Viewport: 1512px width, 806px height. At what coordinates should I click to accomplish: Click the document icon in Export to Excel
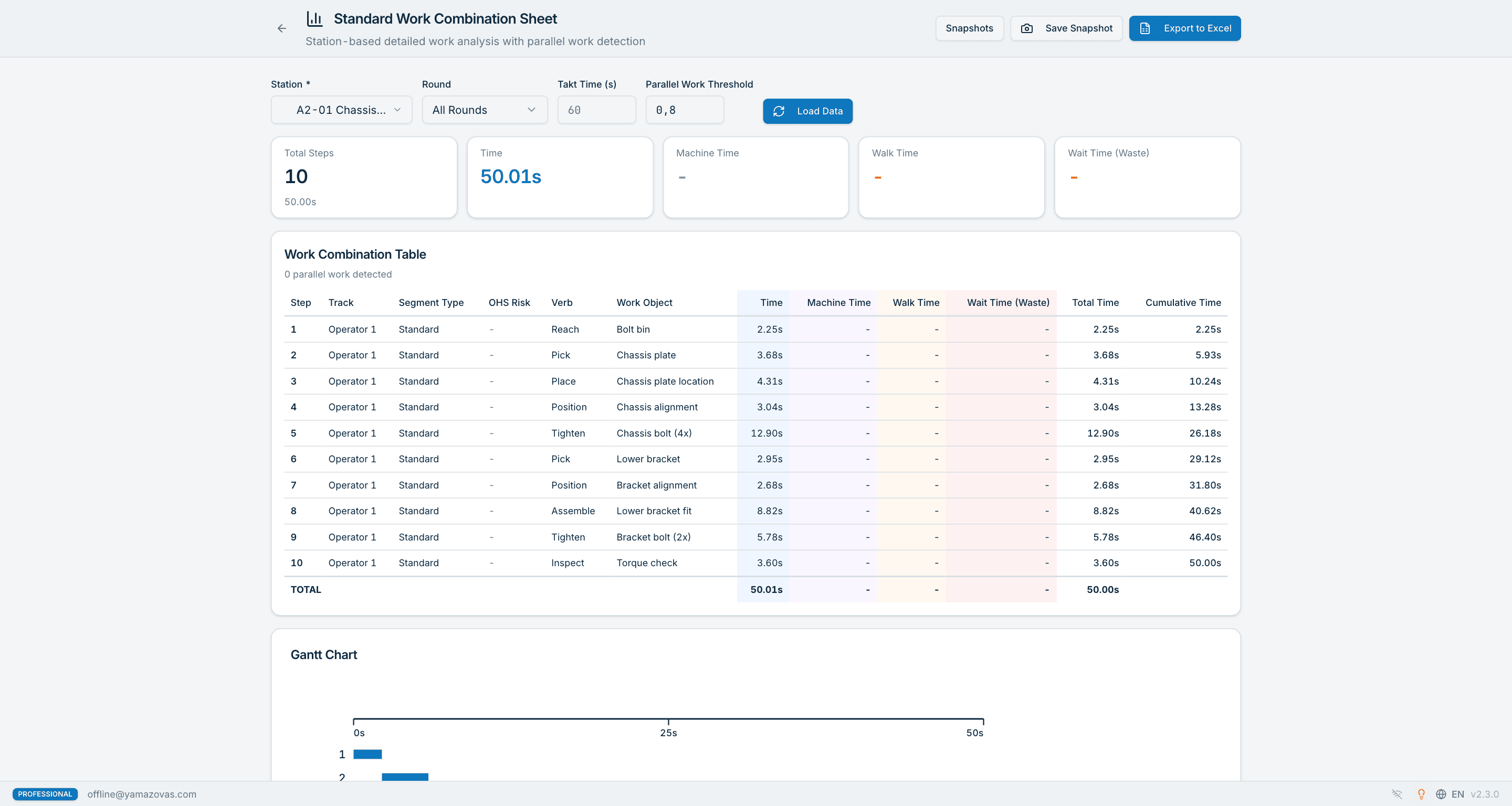[x=1144, y=28]
